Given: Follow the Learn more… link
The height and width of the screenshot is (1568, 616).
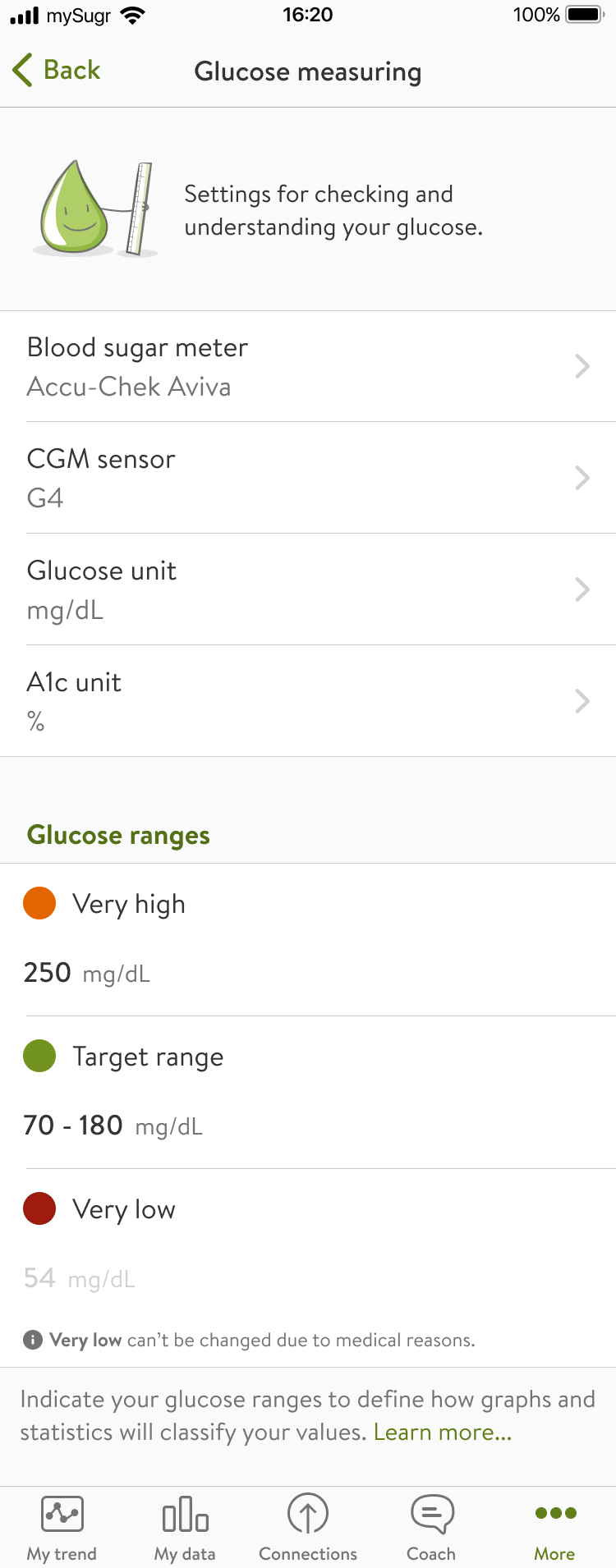Looking at the screenshot, I should [443, 1433].
